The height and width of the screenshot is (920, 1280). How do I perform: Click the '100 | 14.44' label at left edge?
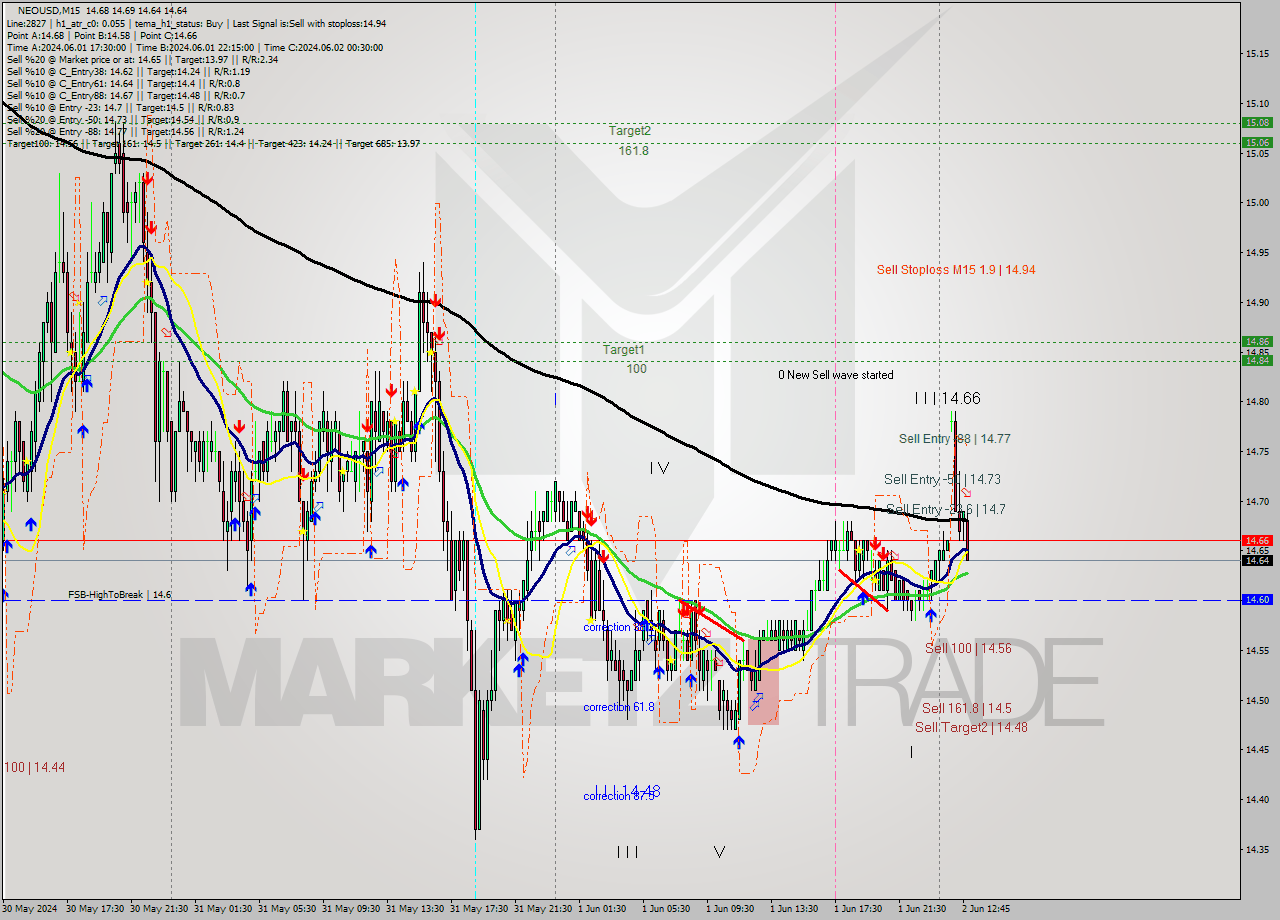34,767
